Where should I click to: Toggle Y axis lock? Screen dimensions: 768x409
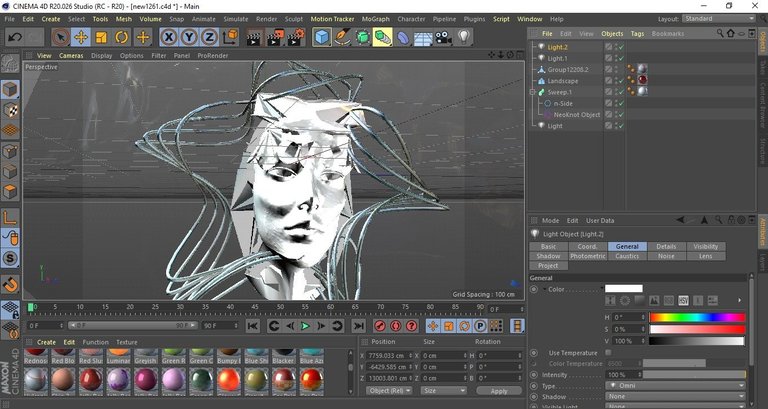[189, 37]
